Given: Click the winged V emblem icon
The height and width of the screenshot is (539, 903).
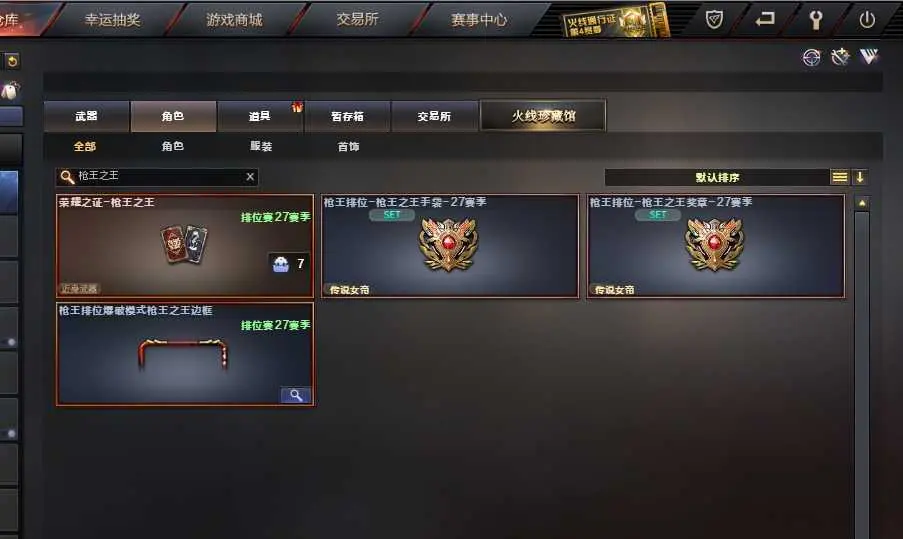Looking at the screenshot, I should [x=869, y=56].
